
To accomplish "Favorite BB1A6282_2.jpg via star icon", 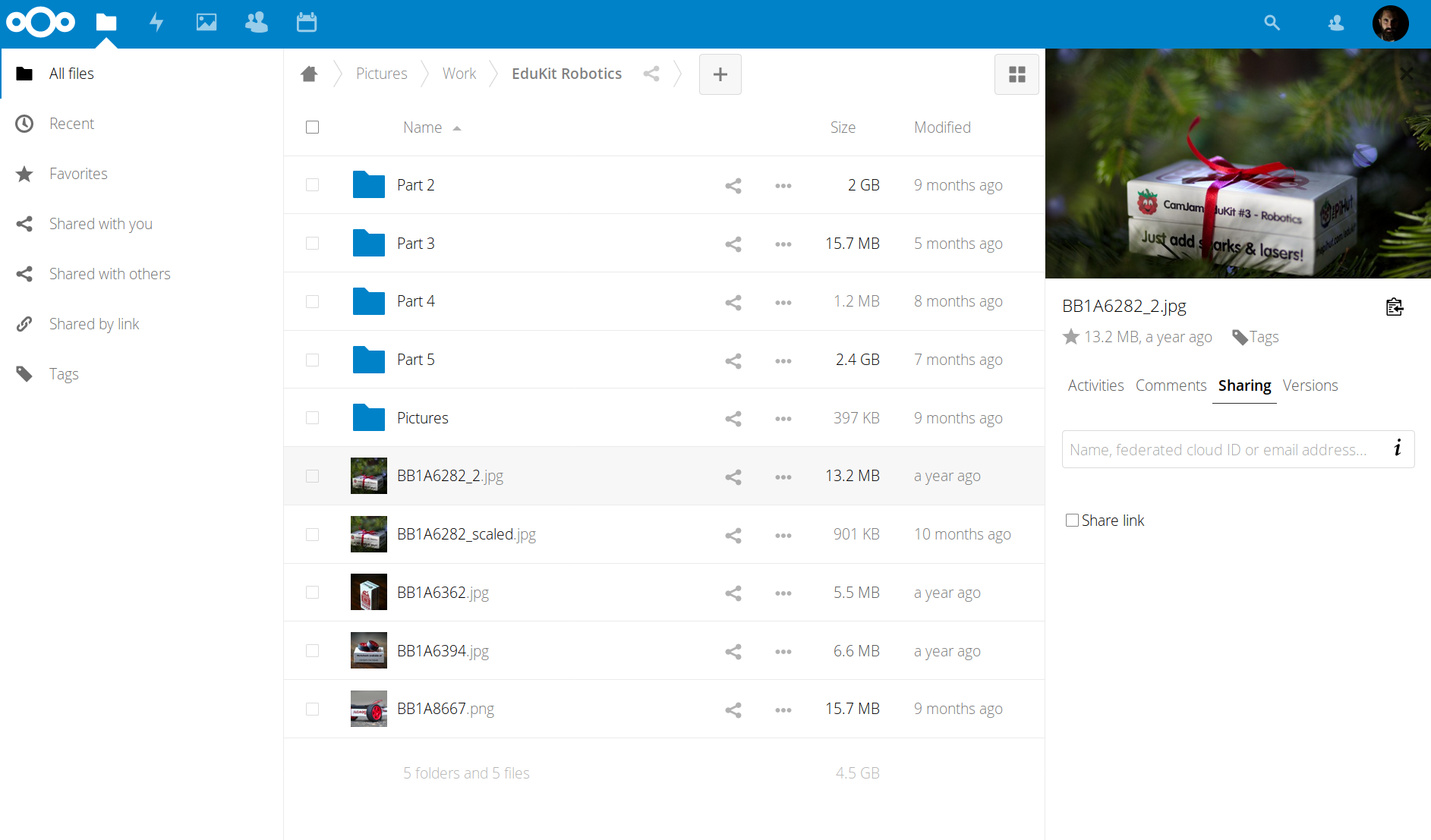I will pos(1071,337).
